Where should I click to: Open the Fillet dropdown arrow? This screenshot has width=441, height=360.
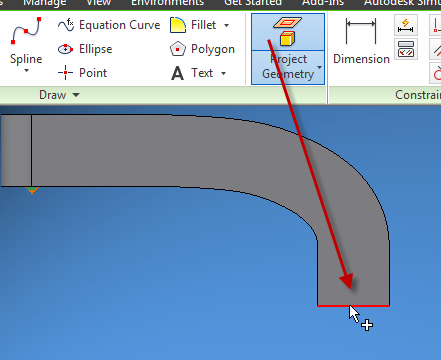pos(227,25)
